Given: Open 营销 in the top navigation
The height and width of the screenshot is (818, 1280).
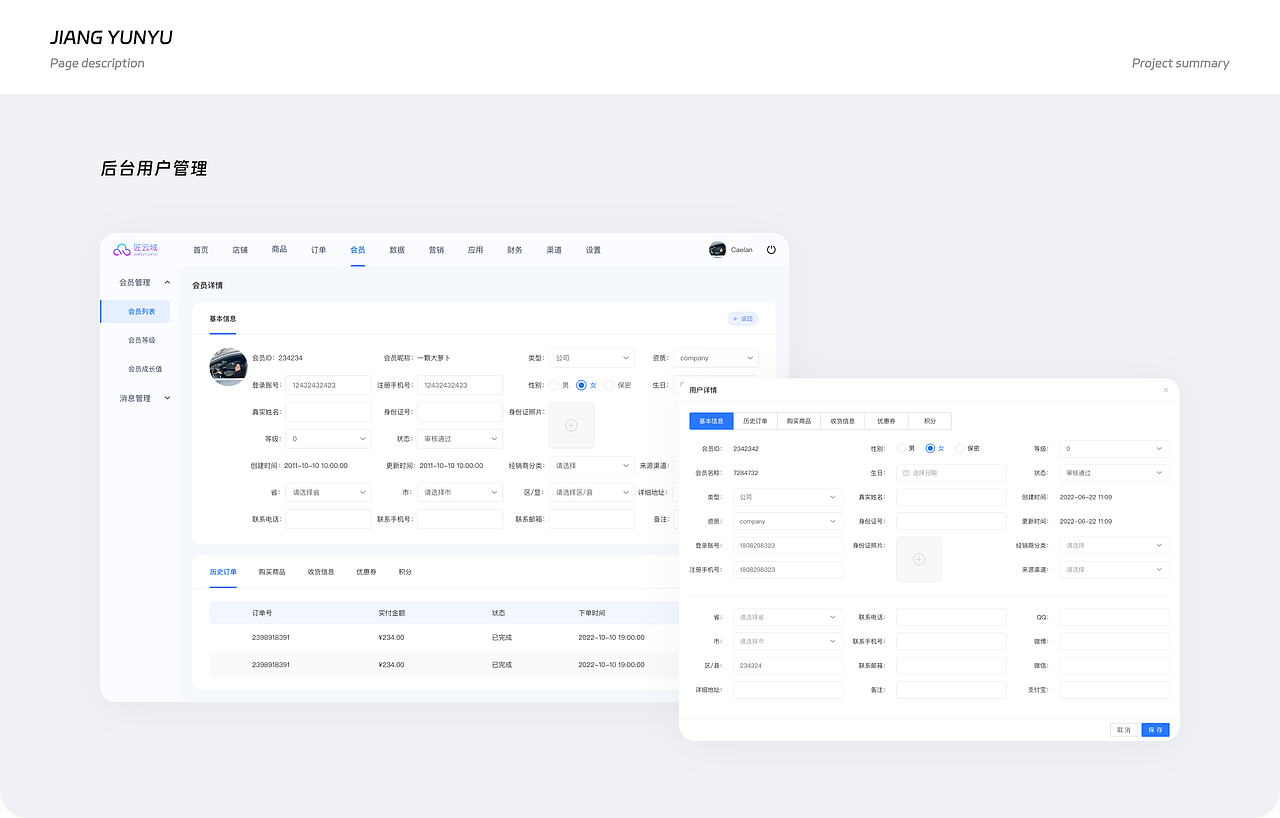Looking at the screenshot, I should pos(436,250).
